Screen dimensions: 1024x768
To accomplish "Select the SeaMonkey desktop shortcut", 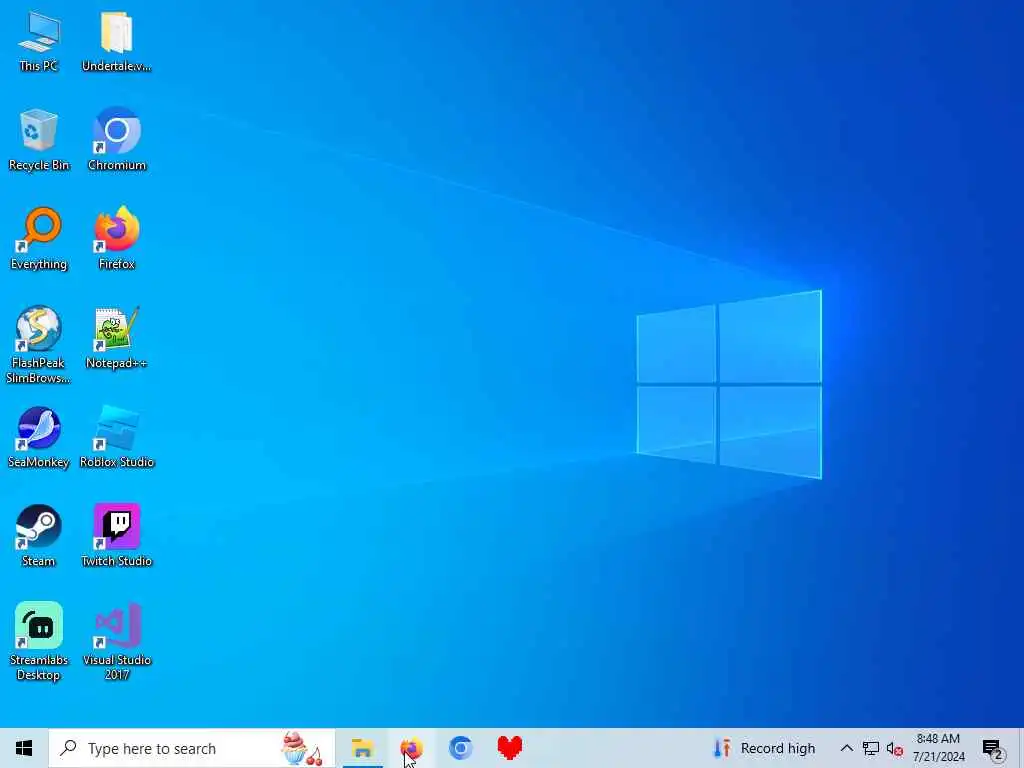I will (x=39, y=438).
